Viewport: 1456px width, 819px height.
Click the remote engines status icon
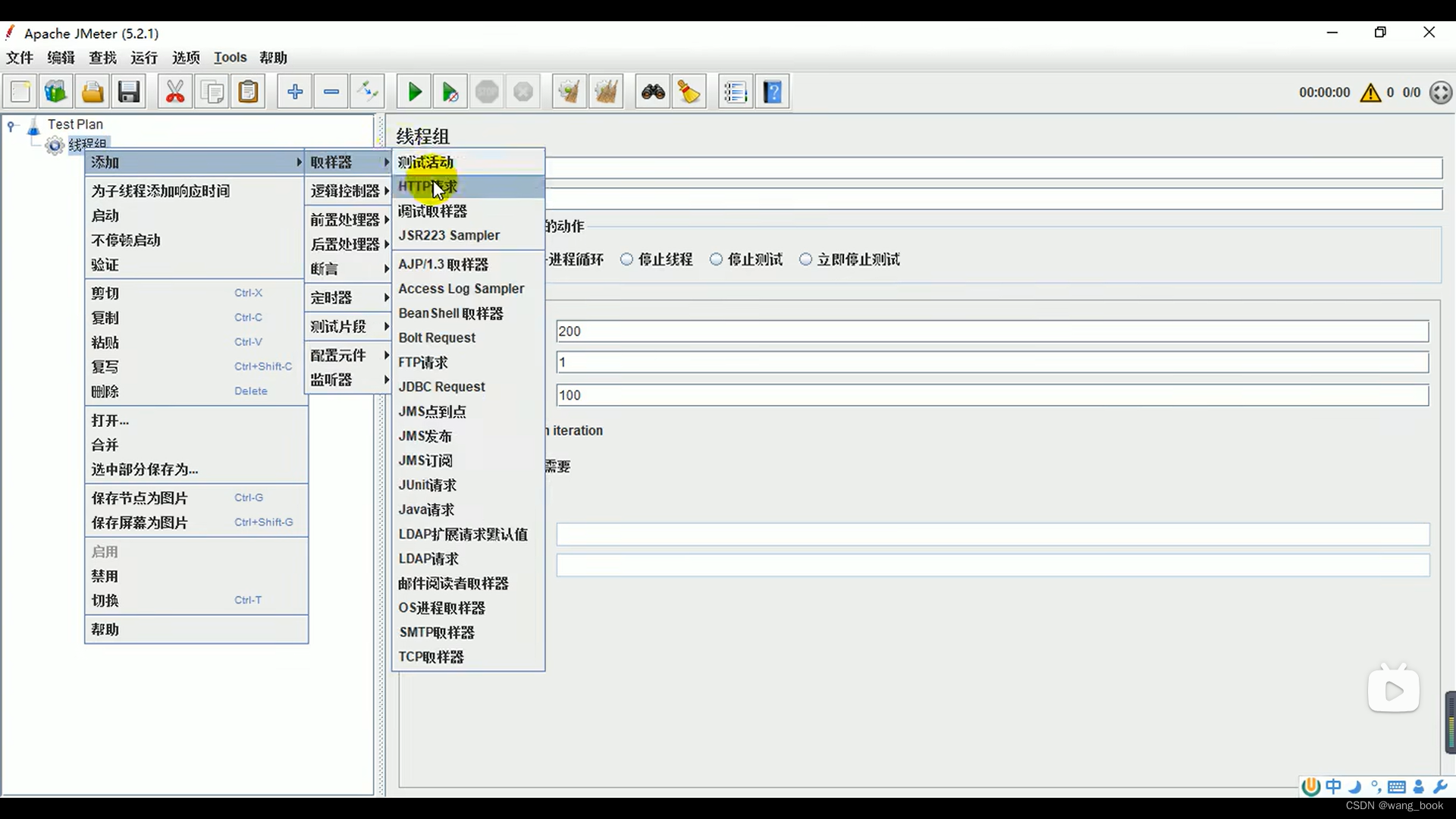click(1440, 93)
